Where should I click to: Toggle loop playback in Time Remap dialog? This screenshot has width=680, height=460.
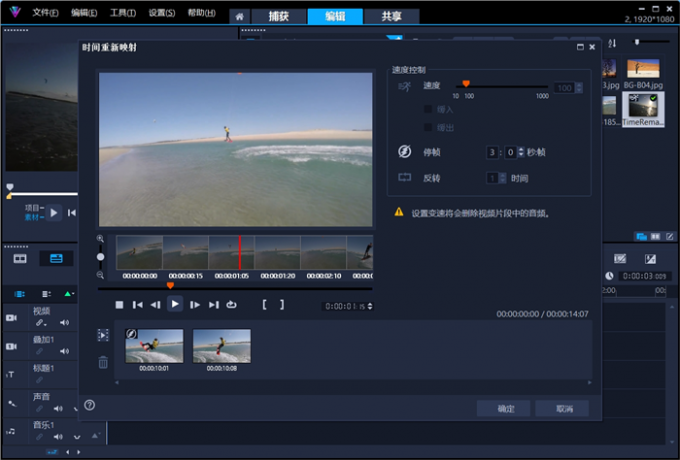click(232, 305)
